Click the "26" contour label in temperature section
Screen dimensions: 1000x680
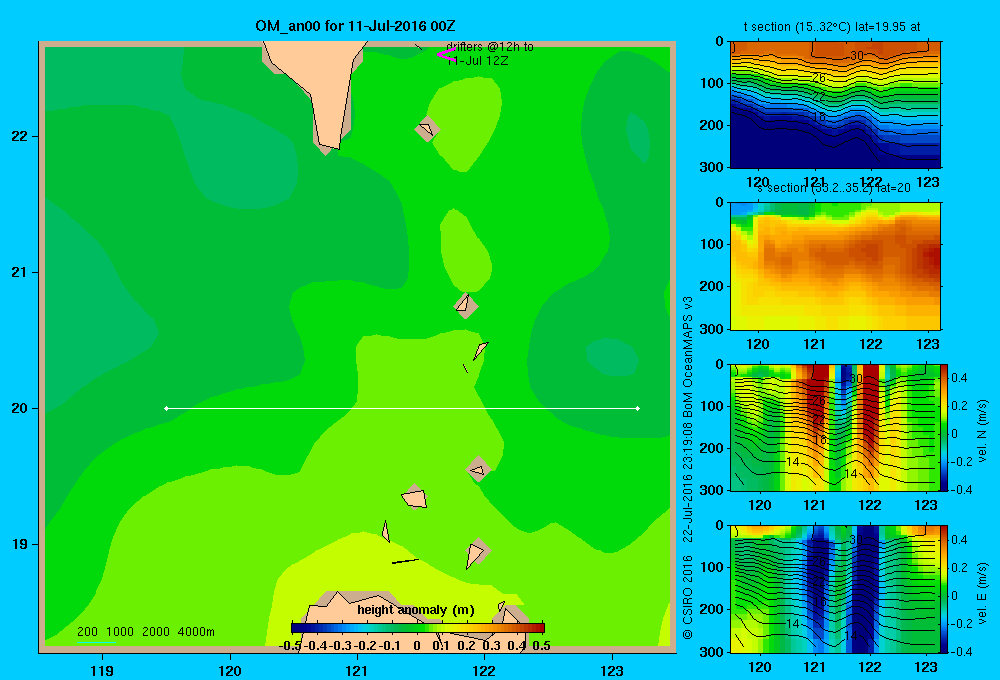point(819,78)
